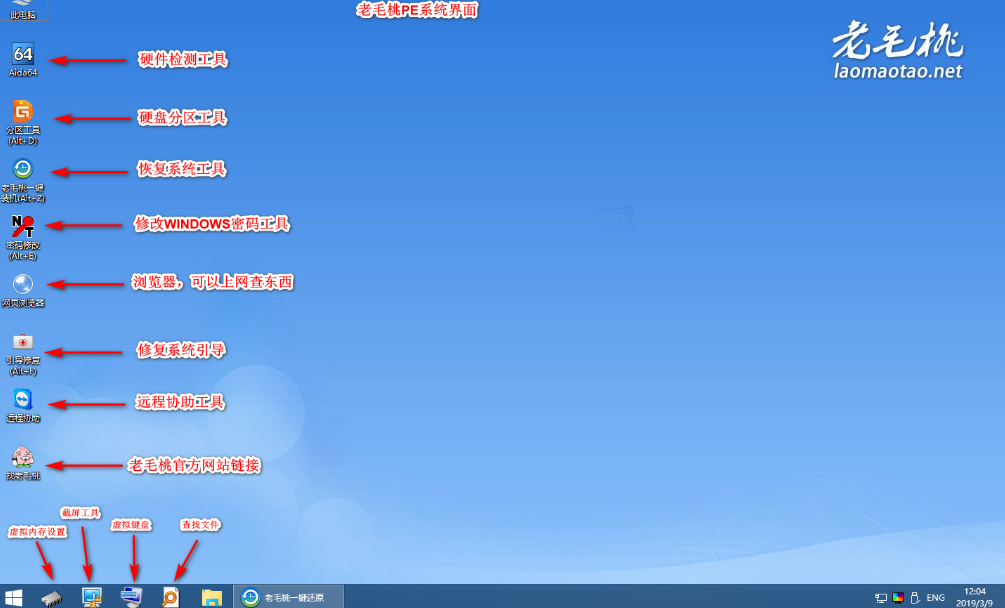1005x608 pixels.
Task: Click the Windows Start button
Action: coord(14,597)
